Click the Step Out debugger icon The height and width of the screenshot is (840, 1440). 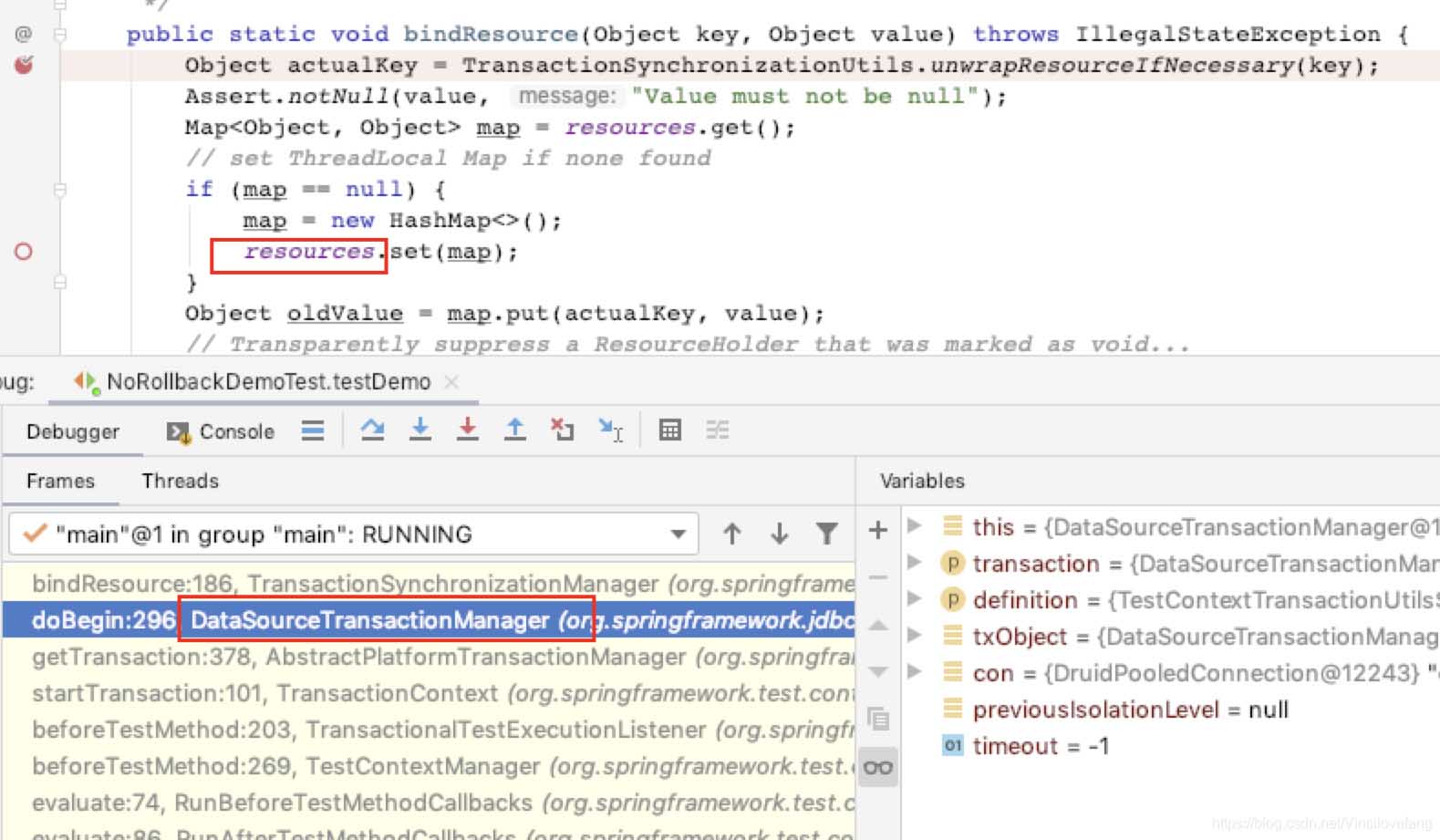(x=514, y=430)
